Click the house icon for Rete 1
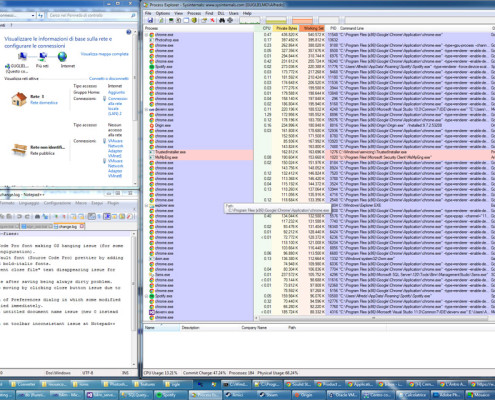 [19, 99]
